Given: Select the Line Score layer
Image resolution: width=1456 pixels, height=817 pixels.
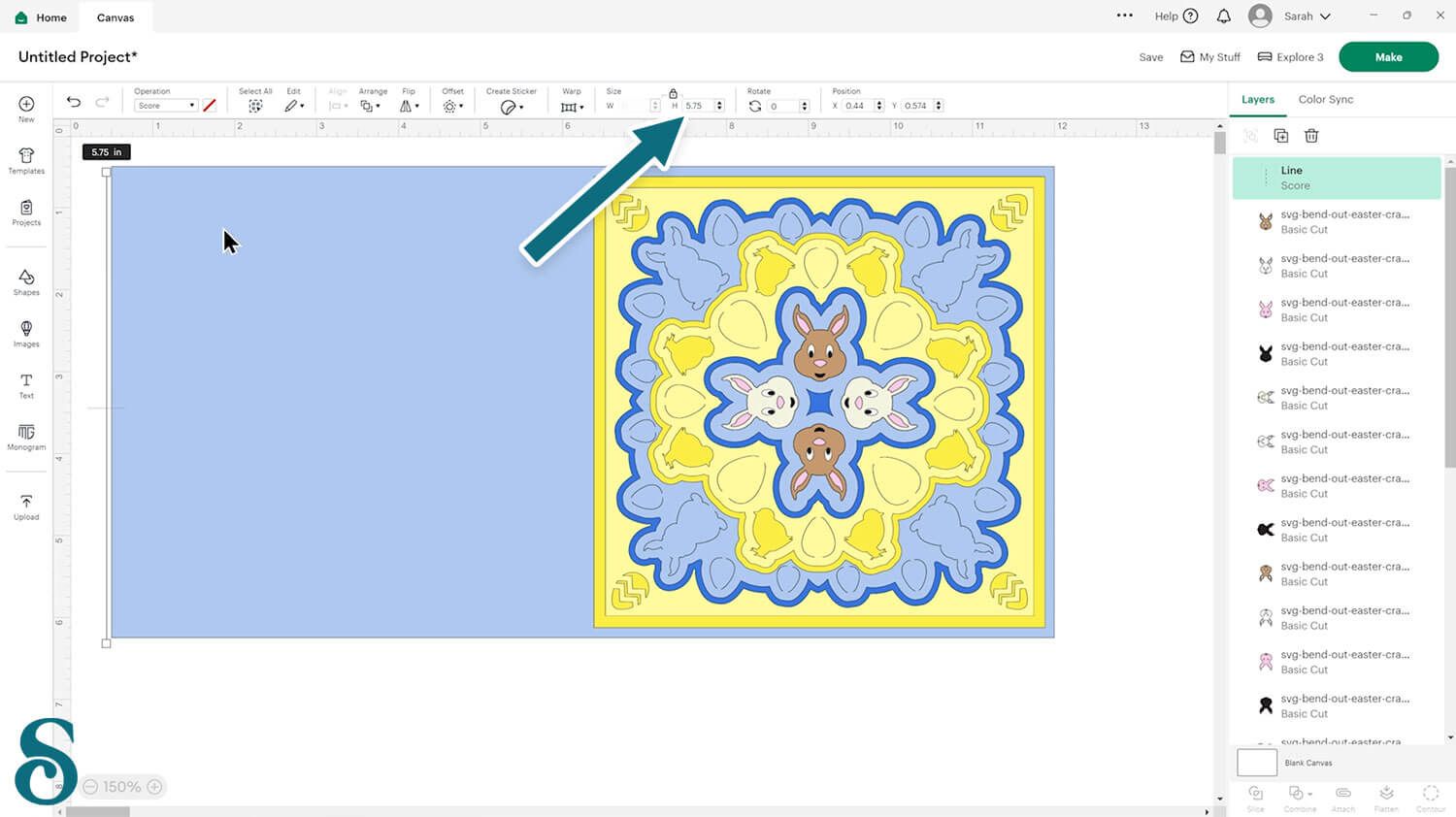Looking at the screenshot, I should click(x=1337, y=178).
